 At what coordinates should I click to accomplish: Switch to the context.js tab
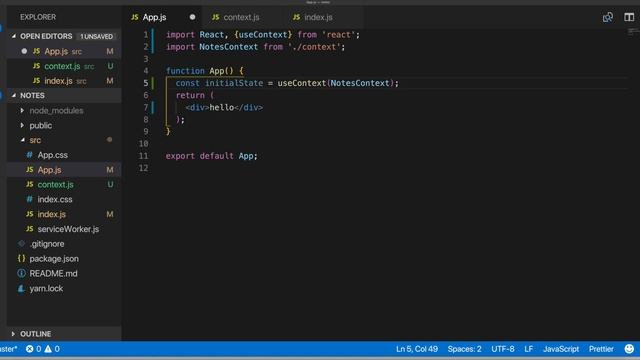pos(241,17)
